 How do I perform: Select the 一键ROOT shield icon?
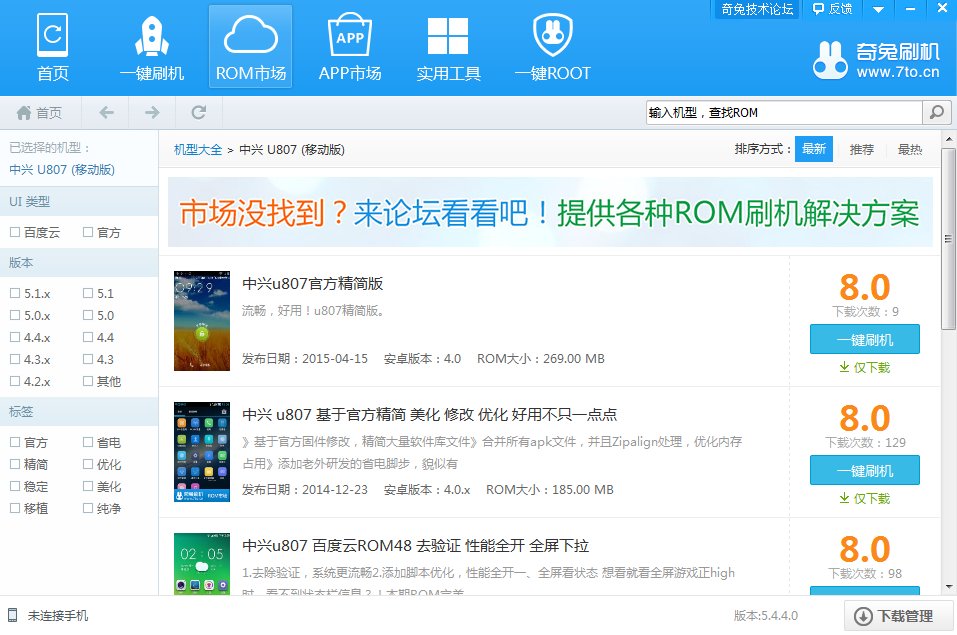click(x=551, y=46)
